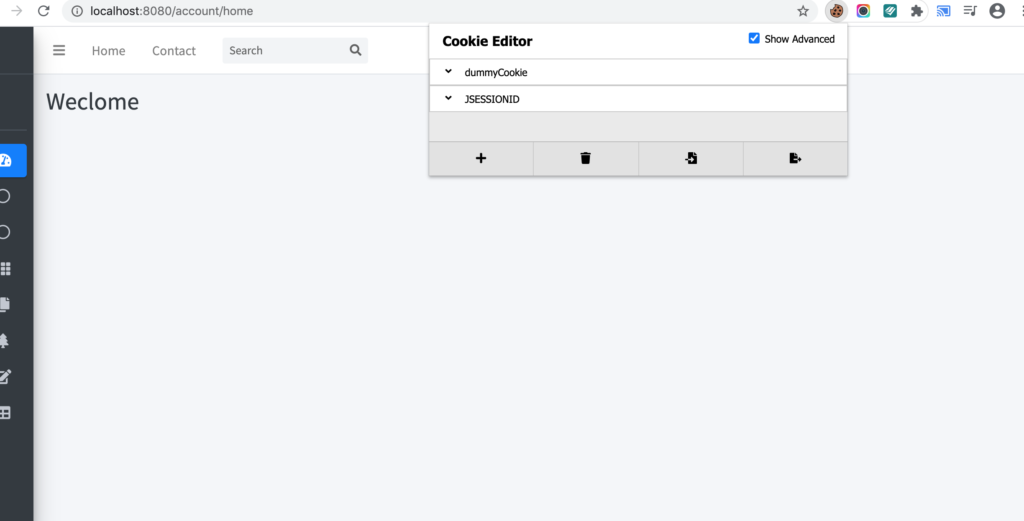Open the dashboard icon in sidebar
This screenshot has height=521, width=1024.
click(x=6, y=160)
